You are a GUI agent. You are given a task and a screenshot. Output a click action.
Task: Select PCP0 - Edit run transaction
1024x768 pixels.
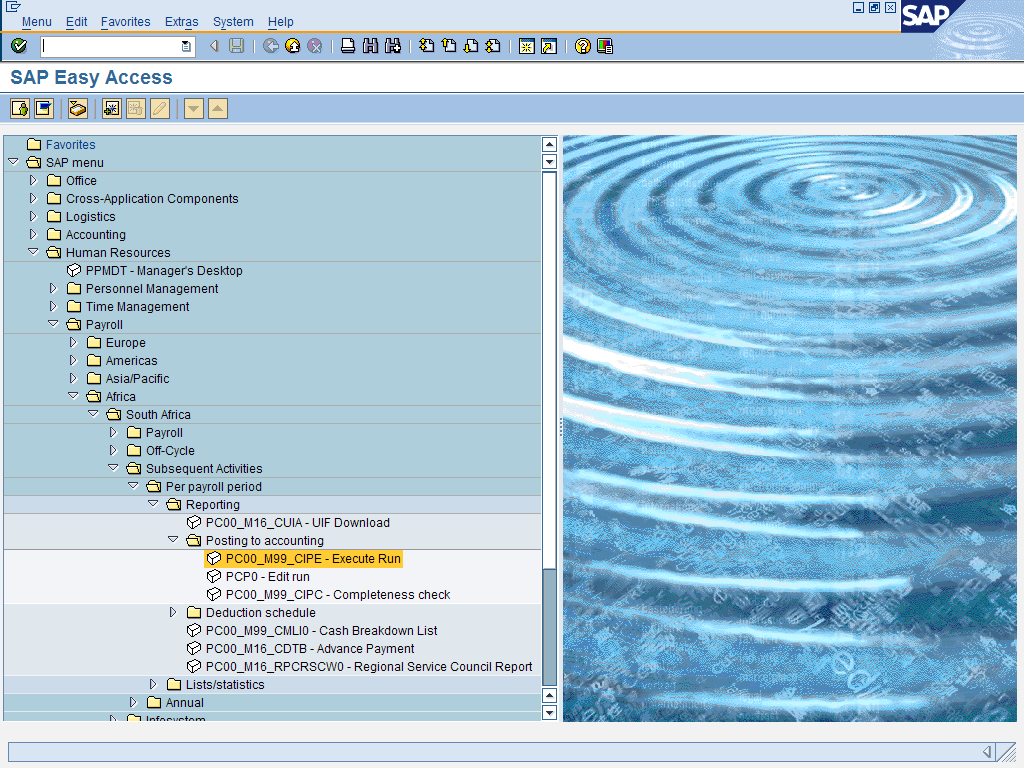(x=267, y=577)
